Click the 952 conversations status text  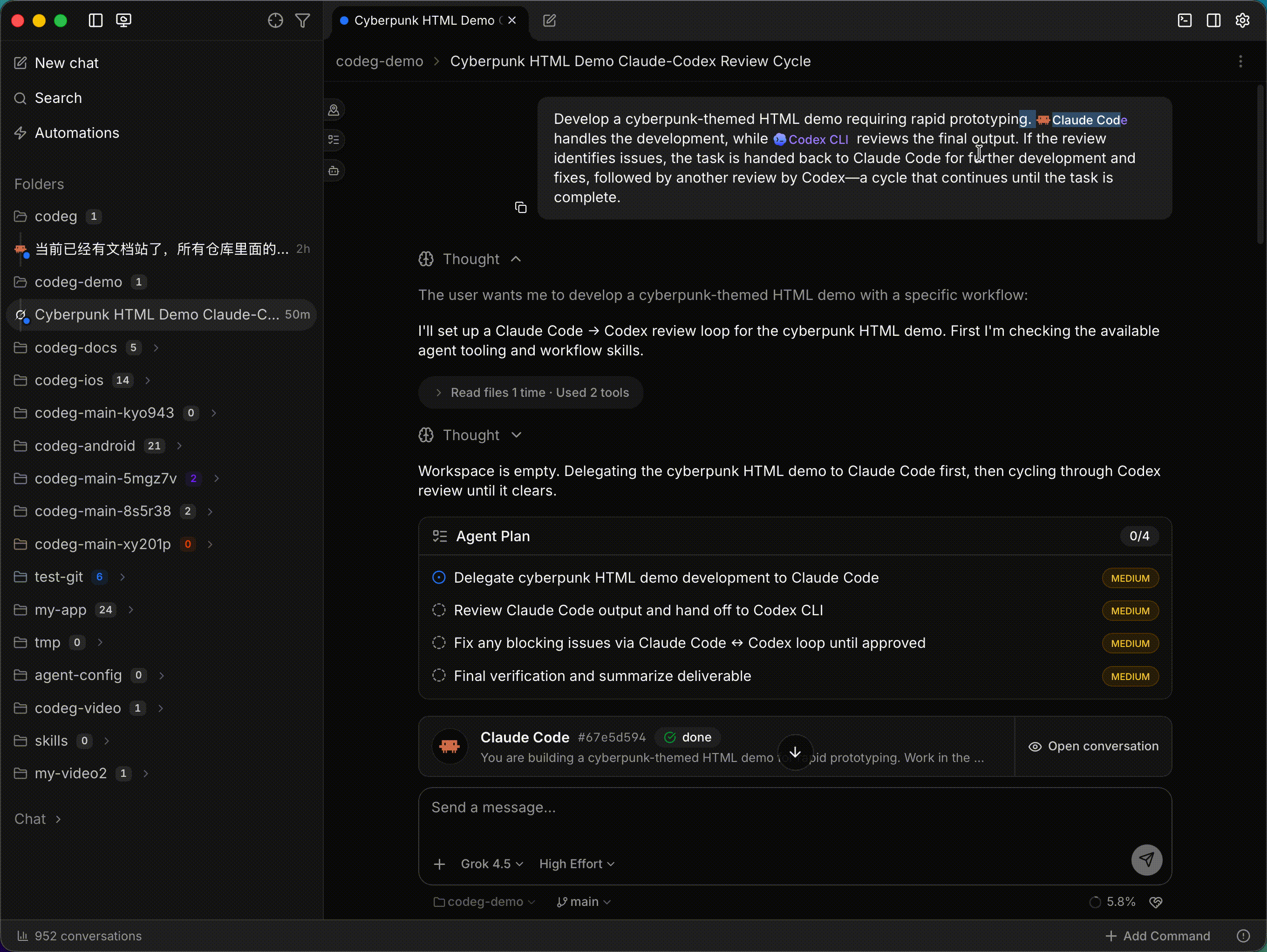click(88, 936)
